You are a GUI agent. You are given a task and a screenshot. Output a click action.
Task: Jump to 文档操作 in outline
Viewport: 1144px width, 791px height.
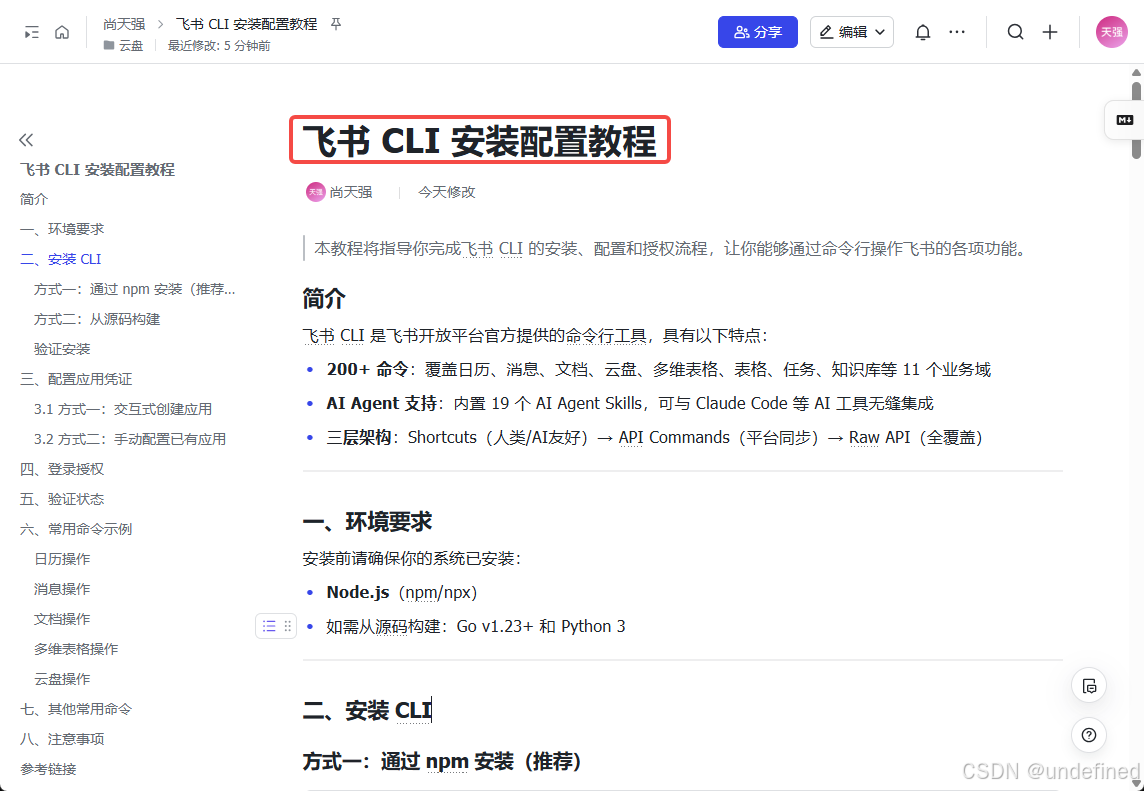tap(62, 618)
